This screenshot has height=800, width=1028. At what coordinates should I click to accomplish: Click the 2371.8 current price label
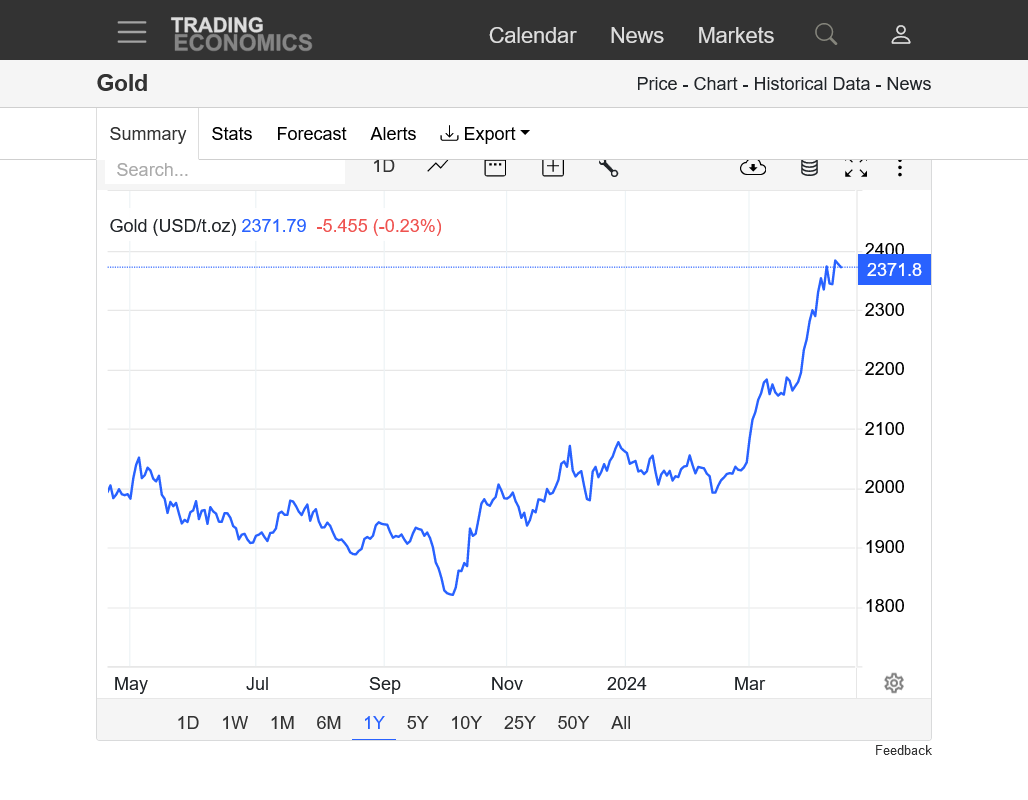pyautogui.click(x=894, y=270)
